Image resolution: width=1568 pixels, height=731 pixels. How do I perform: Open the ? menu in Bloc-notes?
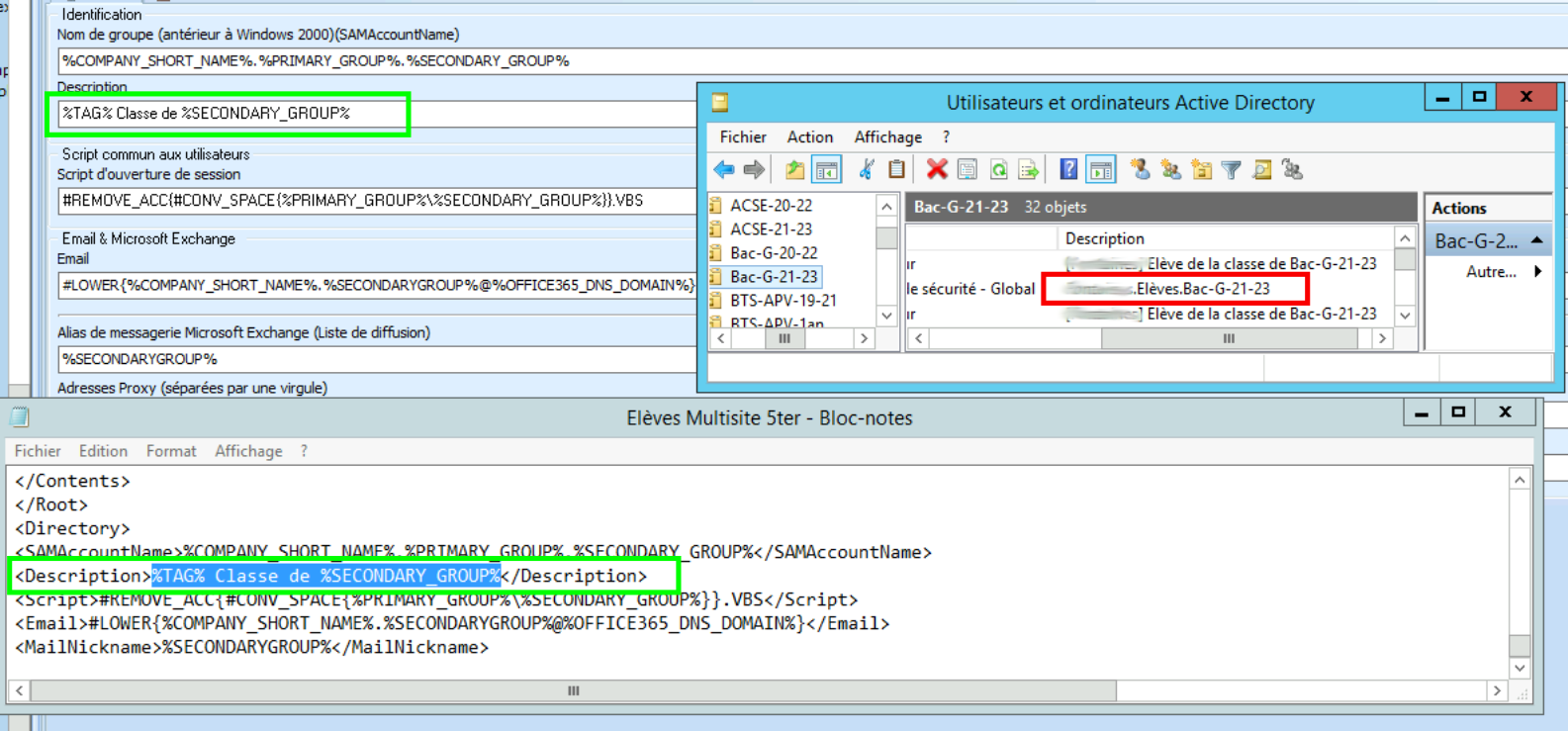(304, 451)
